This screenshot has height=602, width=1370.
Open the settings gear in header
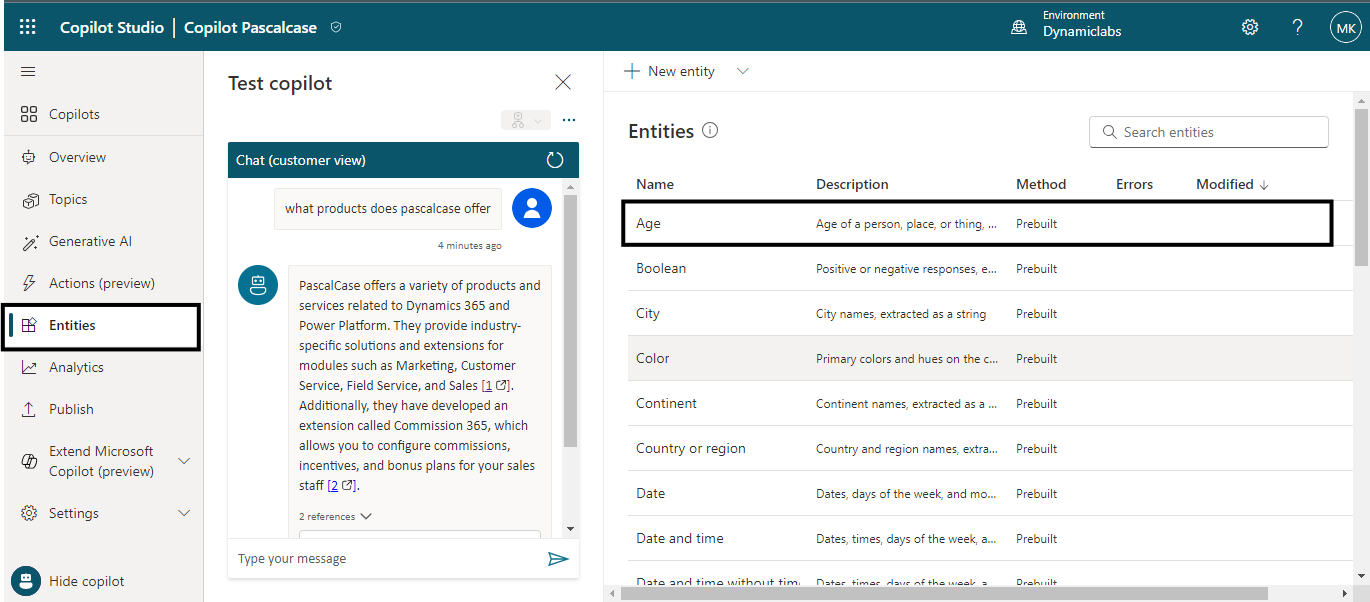(x=1250, y=27)
